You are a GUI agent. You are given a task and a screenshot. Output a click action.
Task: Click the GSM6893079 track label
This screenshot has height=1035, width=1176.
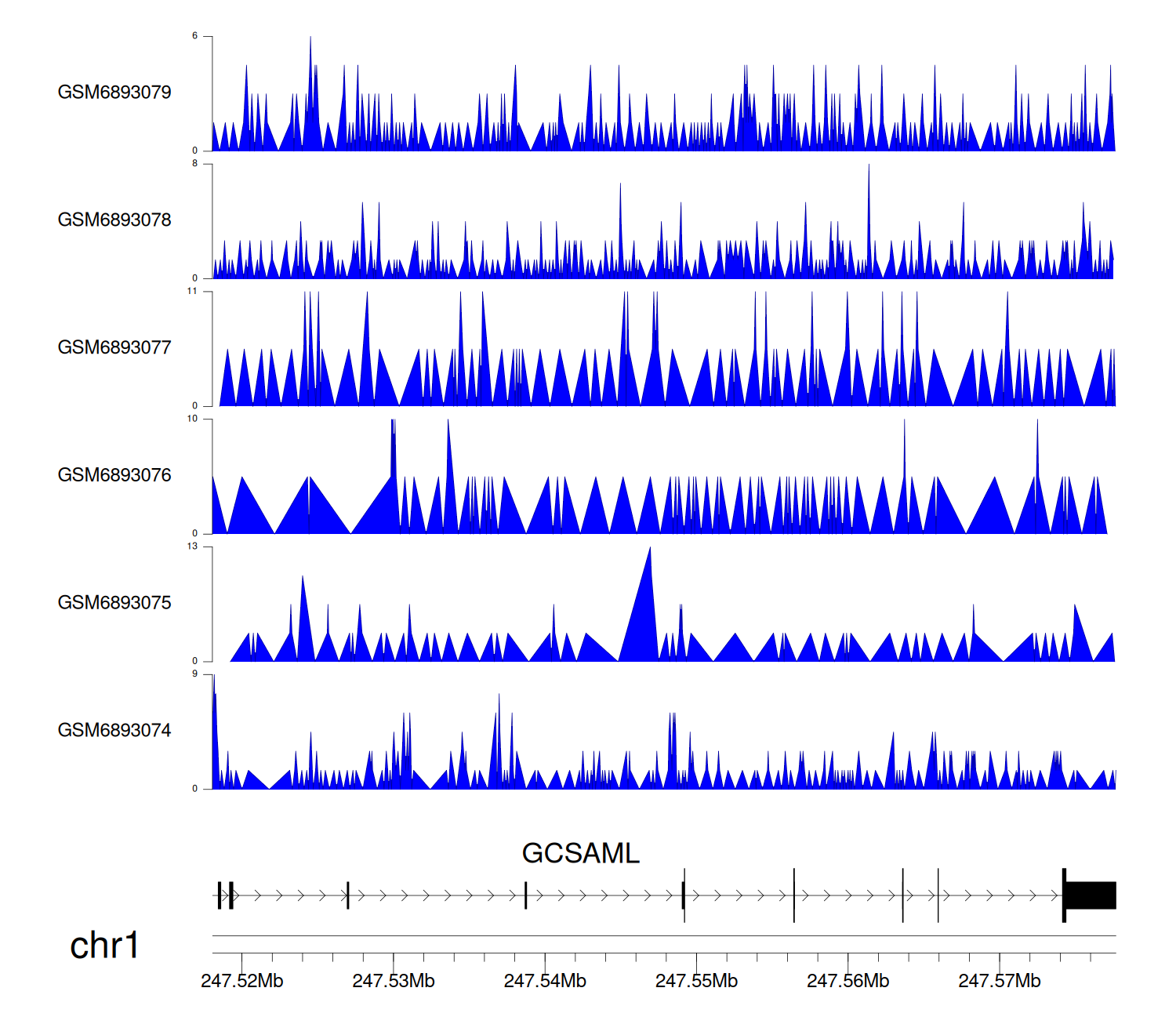[114, 93]
